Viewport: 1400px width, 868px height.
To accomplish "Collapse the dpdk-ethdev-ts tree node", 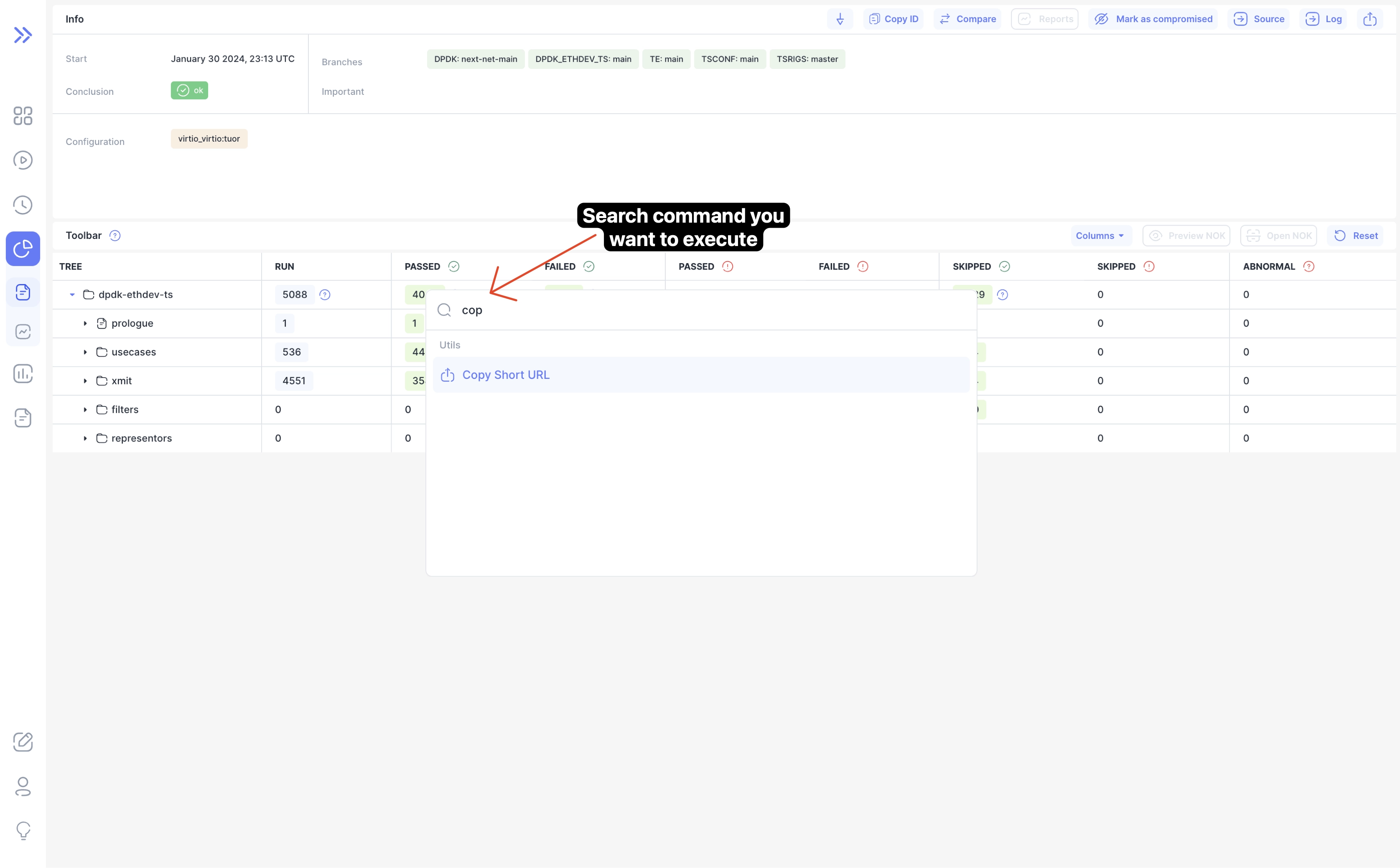I will point(72,294).
